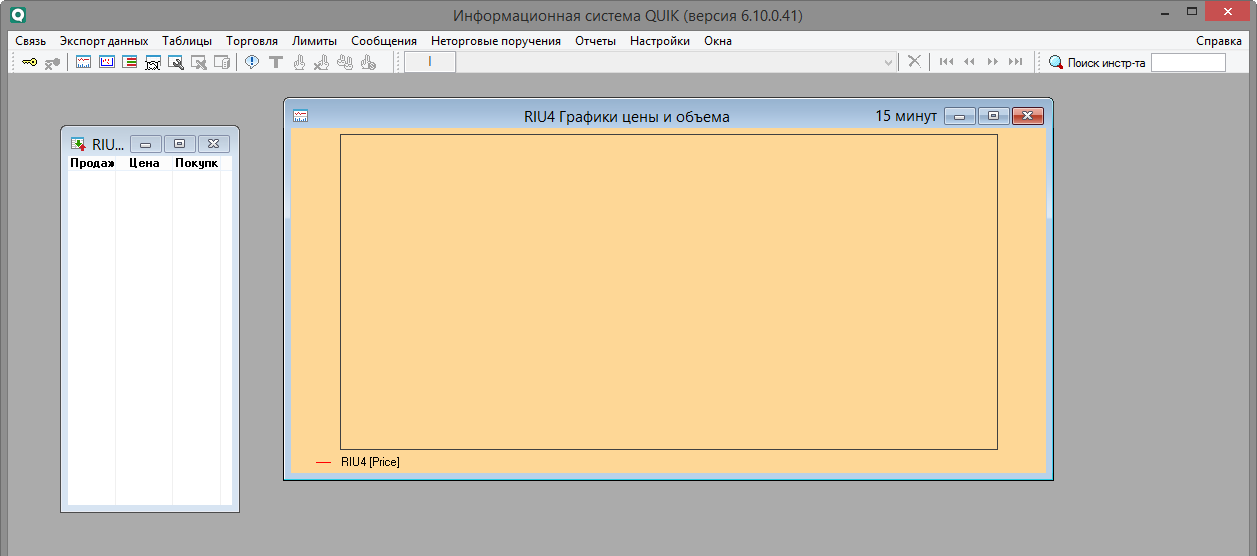Open the Справка menu
This screenshot has width=1257, height=556.
1219,41
